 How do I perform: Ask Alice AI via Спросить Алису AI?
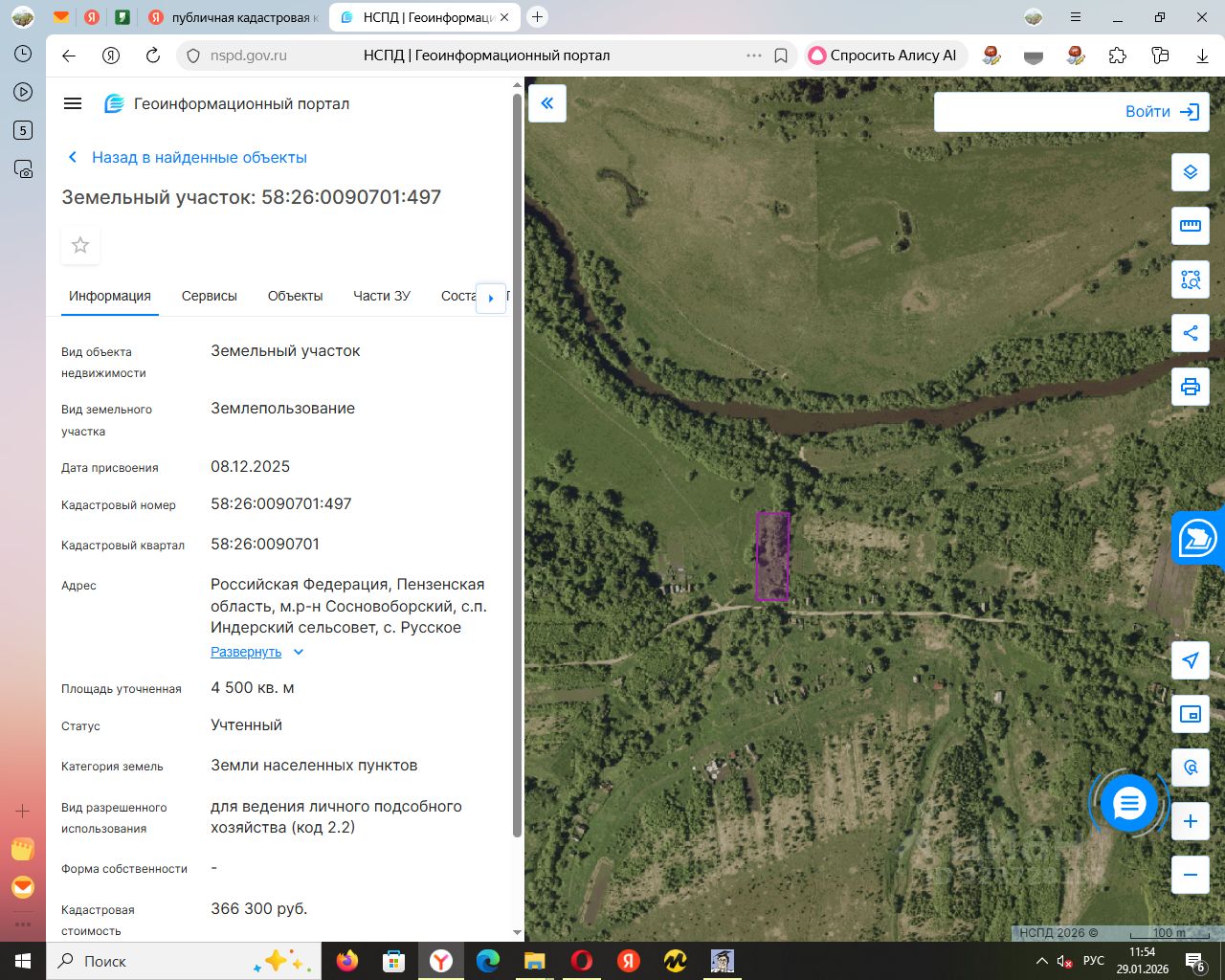point(883,56)
